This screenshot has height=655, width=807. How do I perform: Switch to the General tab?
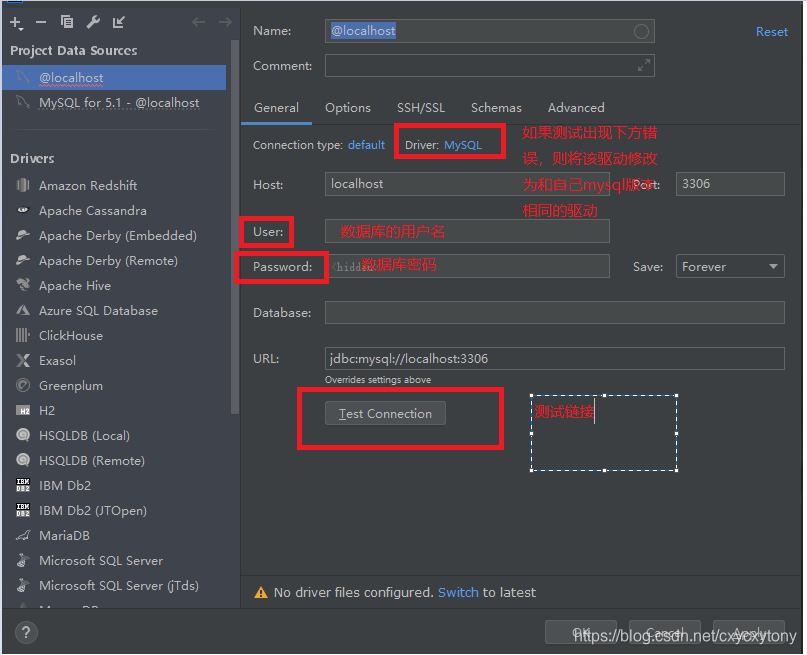click(x=276, y=108)
